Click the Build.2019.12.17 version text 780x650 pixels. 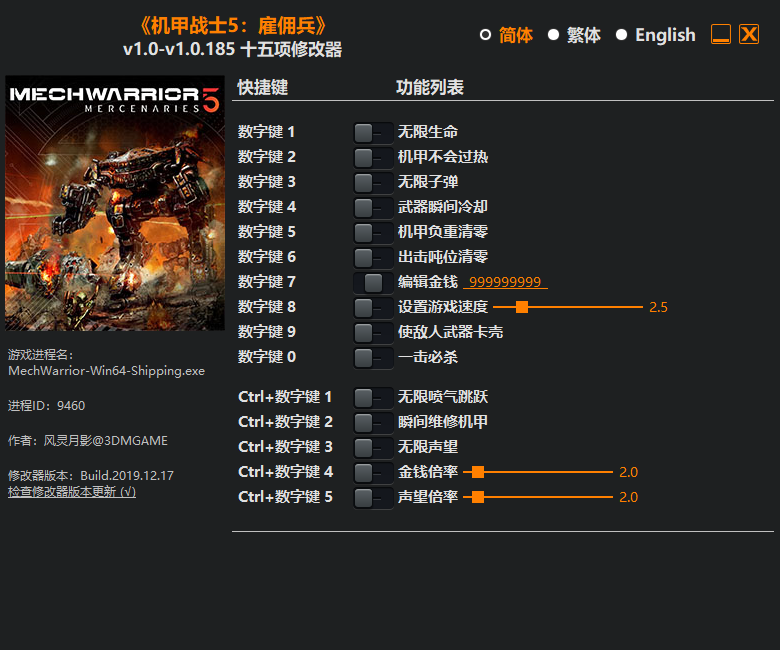pyautogui.click(x=127, y=475)
